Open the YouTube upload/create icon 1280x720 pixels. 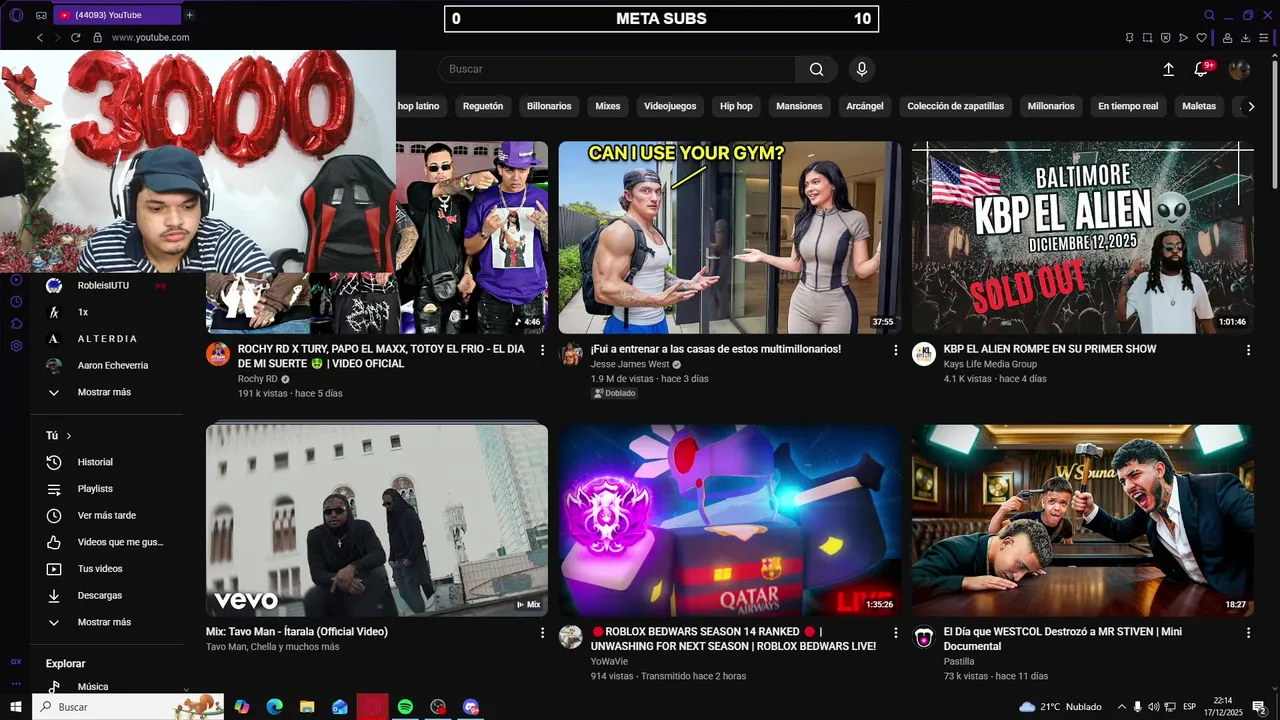pos(1168,69)
